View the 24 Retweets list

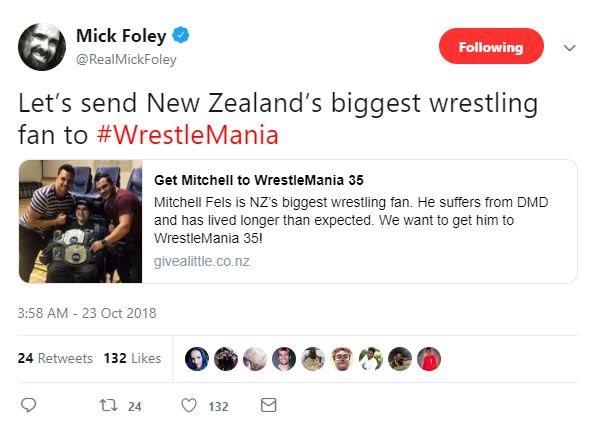click(x=56, y=358)
